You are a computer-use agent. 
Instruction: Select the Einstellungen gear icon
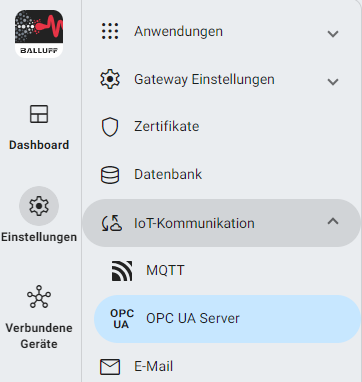pos(39,206)
